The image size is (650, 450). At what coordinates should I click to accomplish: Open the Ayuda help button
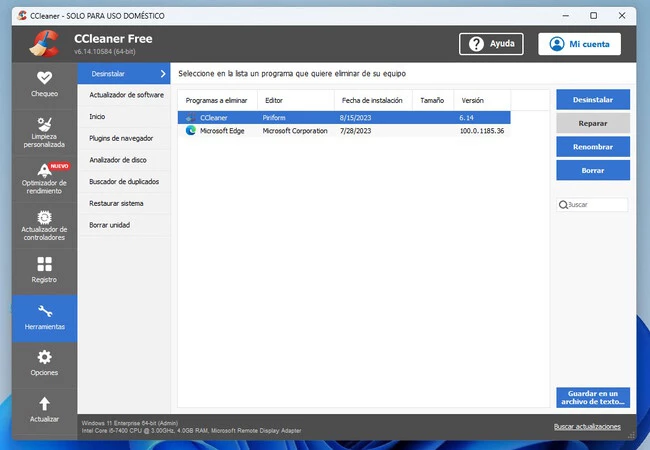491,44
